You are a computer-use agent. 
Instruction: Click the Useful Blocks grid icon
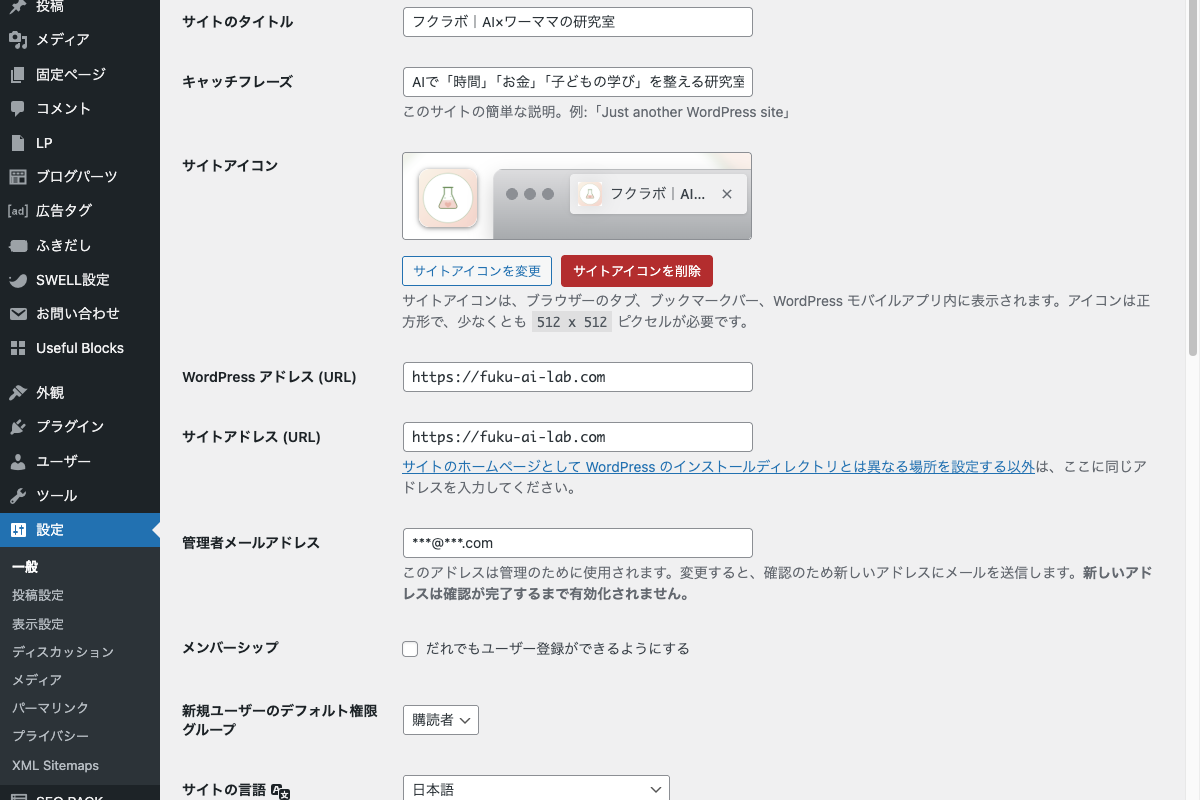coord(18,348)
